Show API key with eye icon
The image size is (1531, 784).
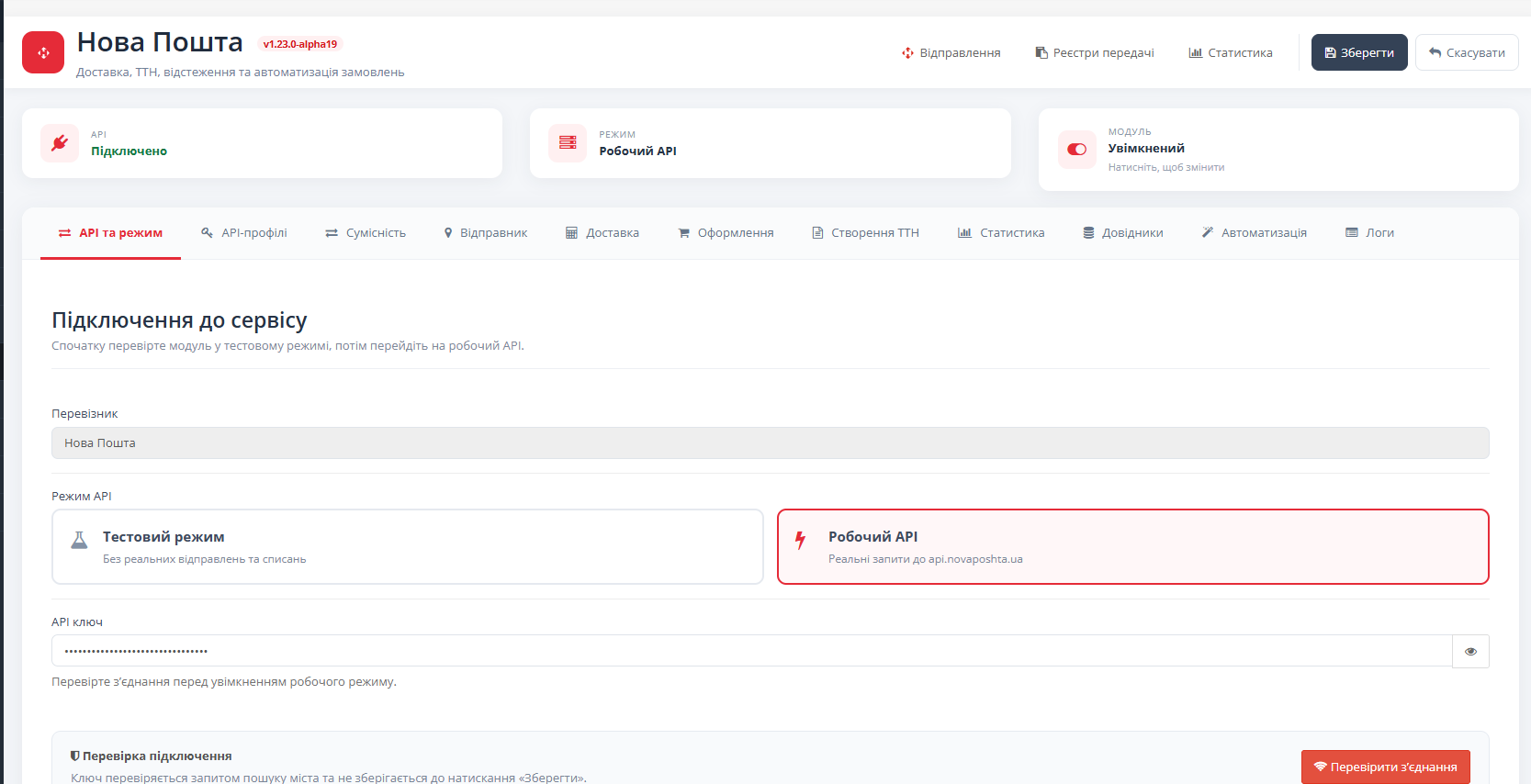1470,651
